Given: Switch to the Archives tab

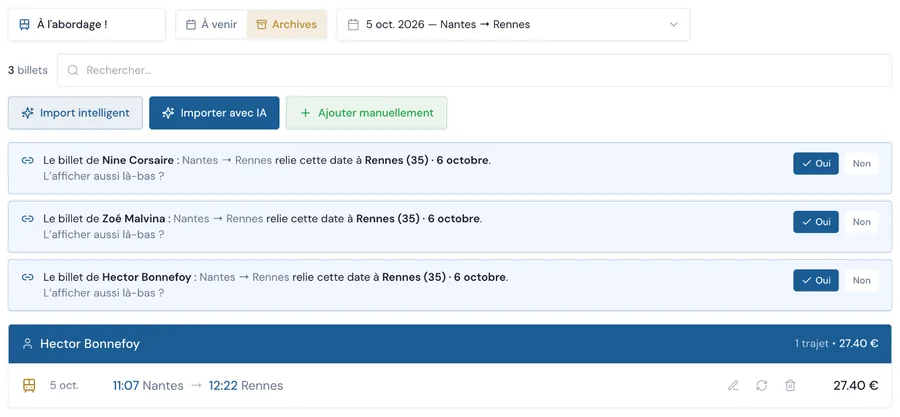Looking at the screenshot, I should tap(287, 25).
